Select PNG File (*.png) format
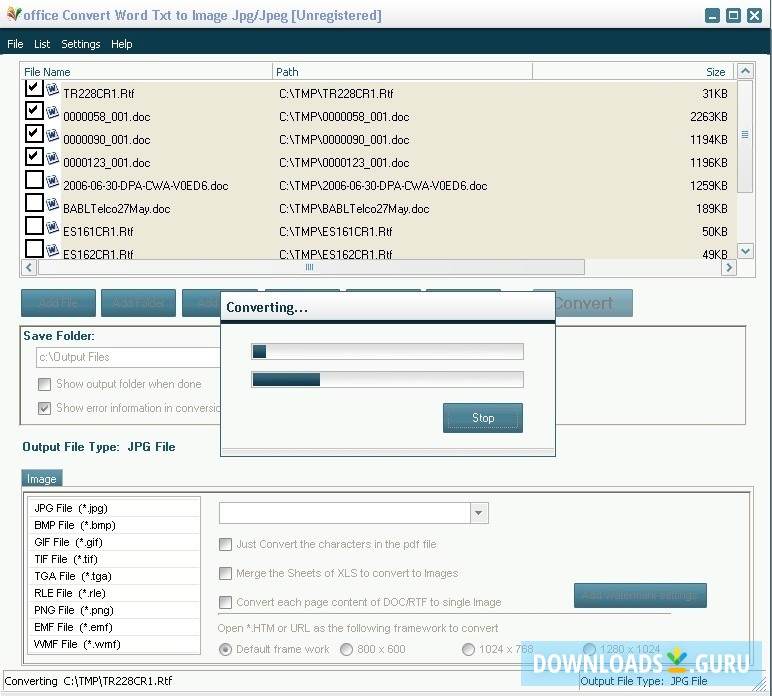 pyautogui.click(x=114, y=610)
